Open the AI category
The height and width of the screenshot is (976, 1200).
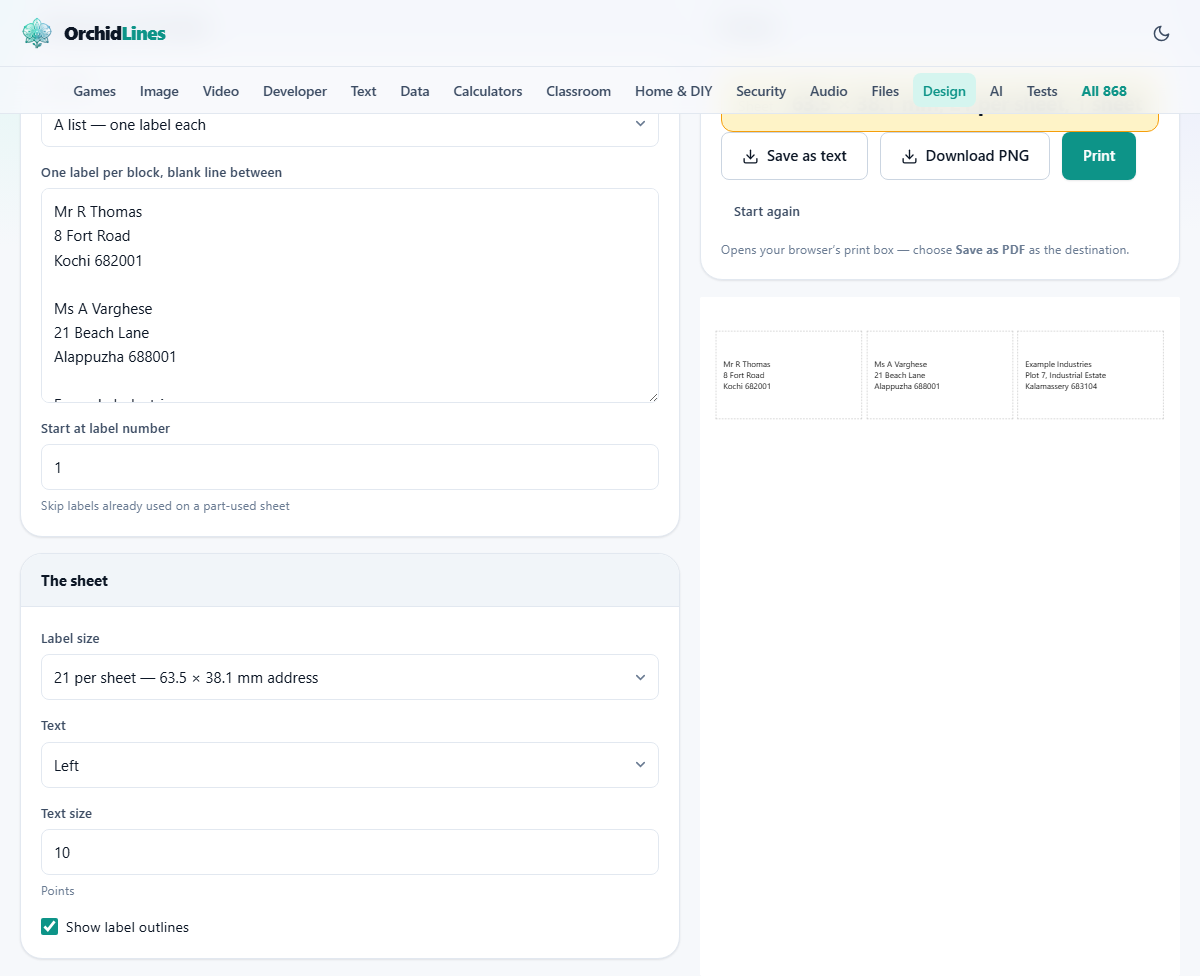pos(996,91)
